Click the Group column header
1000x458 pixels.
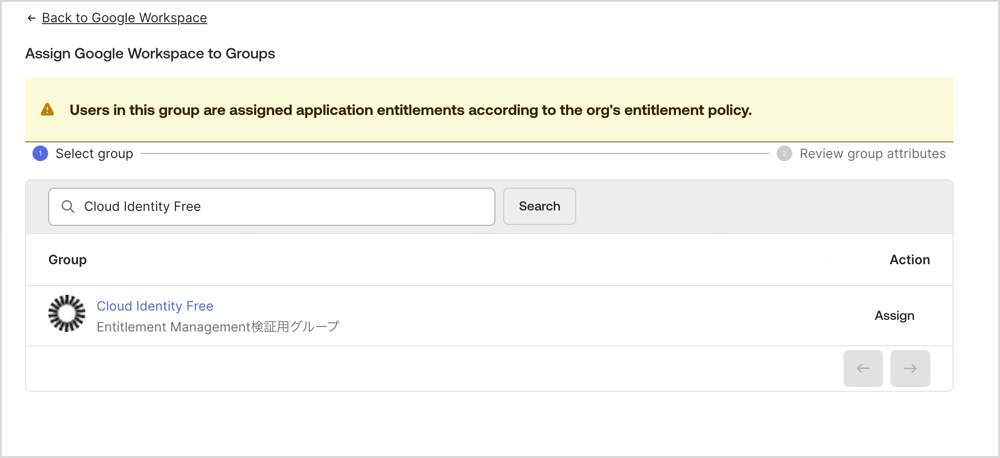tap(68, 260)
